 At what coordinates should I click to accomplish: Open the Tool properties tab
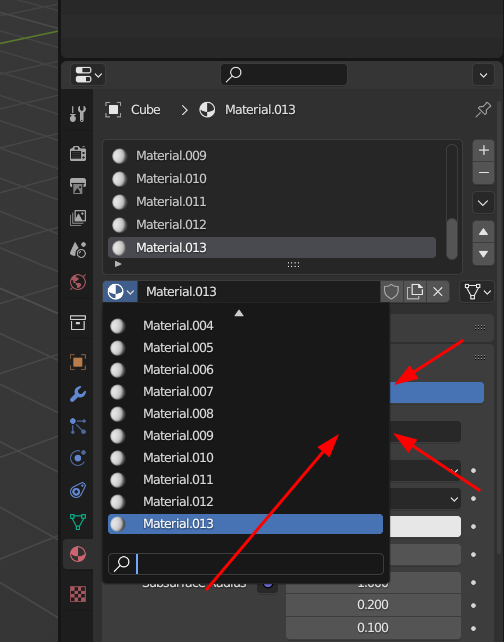[78, 114]
